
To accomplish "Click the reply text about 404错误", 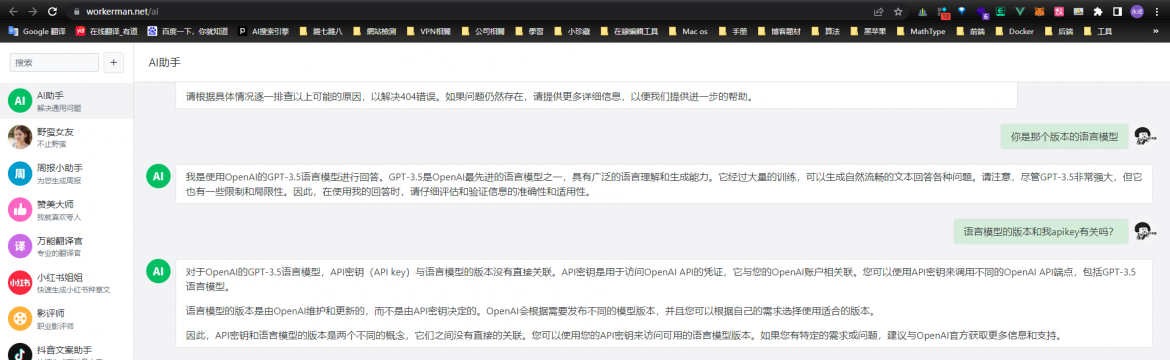I will [x=469, y=96].
